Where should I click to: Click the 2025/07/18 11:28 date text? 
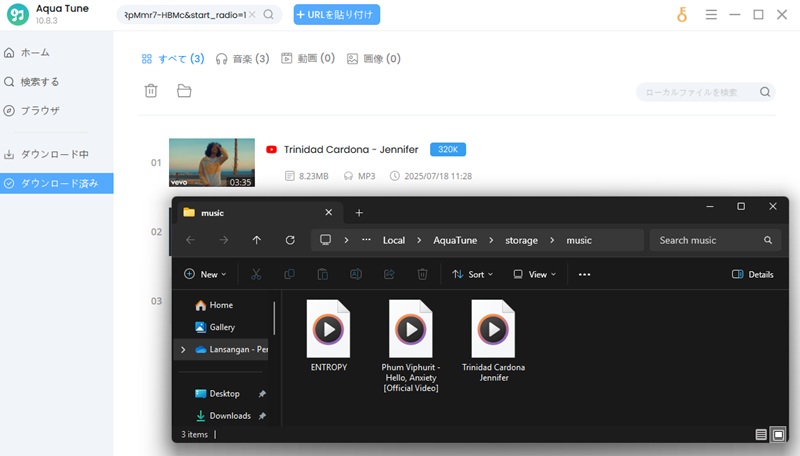point(438,176)
